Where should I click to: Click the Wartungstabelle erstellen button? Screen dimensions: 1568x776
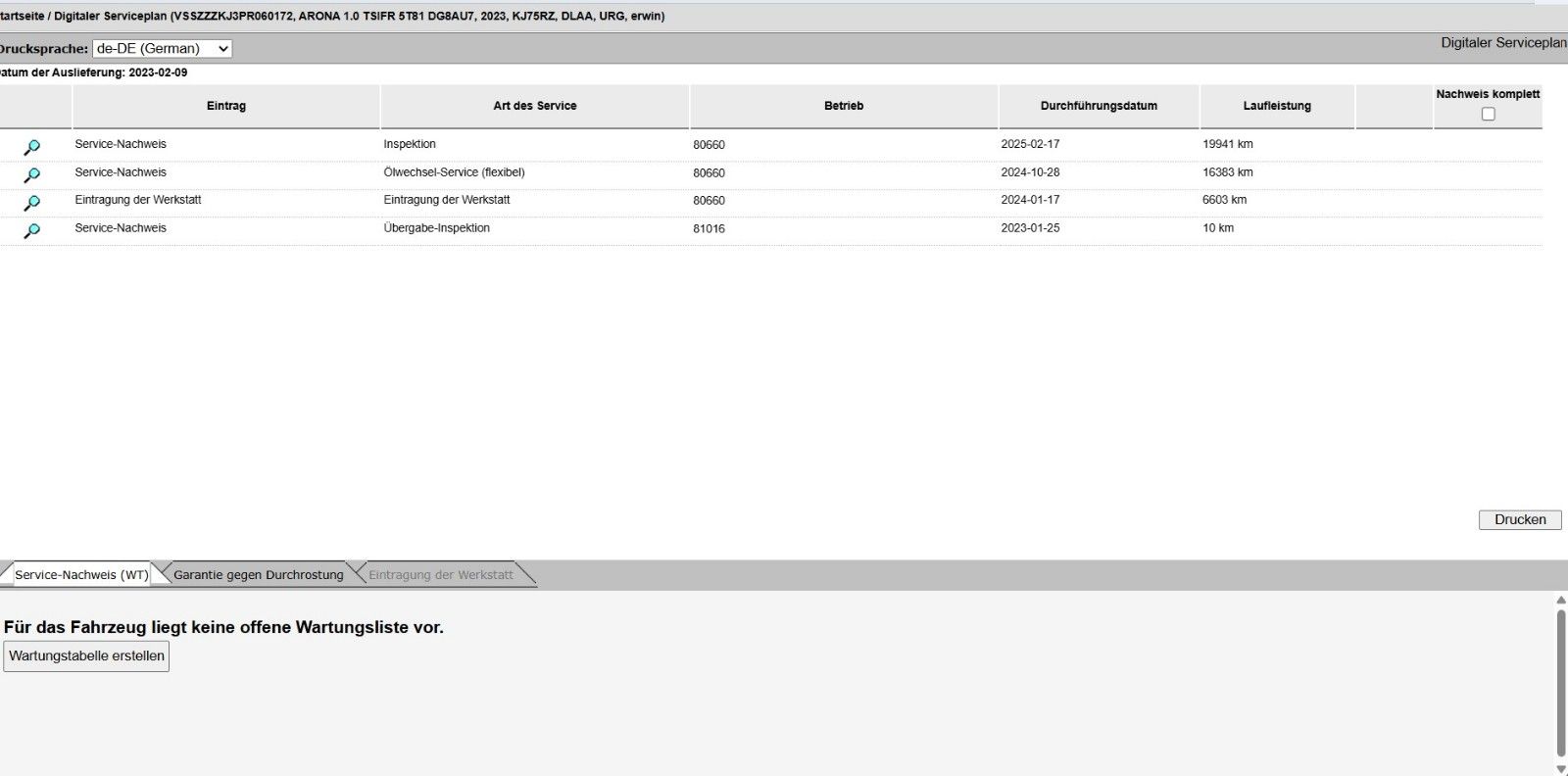pyautogui.click(x=86, y=656)
